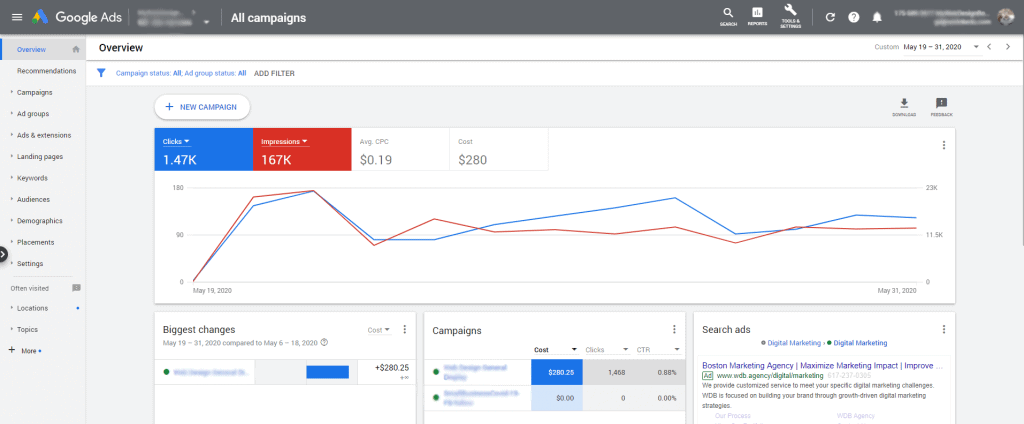Click the $280.25 cost cell

pyautogui.click(x=557, y=372)
